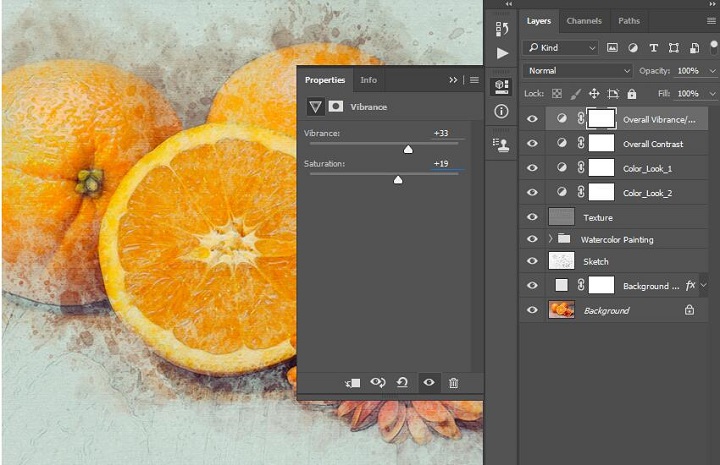Toggle layer filtering switch on/off
Image resolution: width=720 pixels, height=465 pixels.
point(714,47)
